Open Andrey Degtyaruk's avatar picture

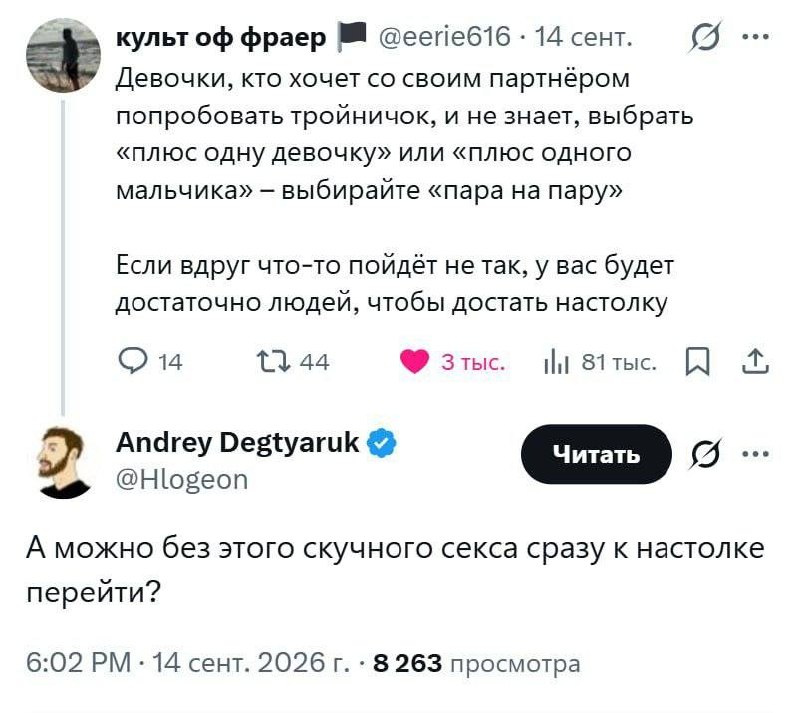63,462
